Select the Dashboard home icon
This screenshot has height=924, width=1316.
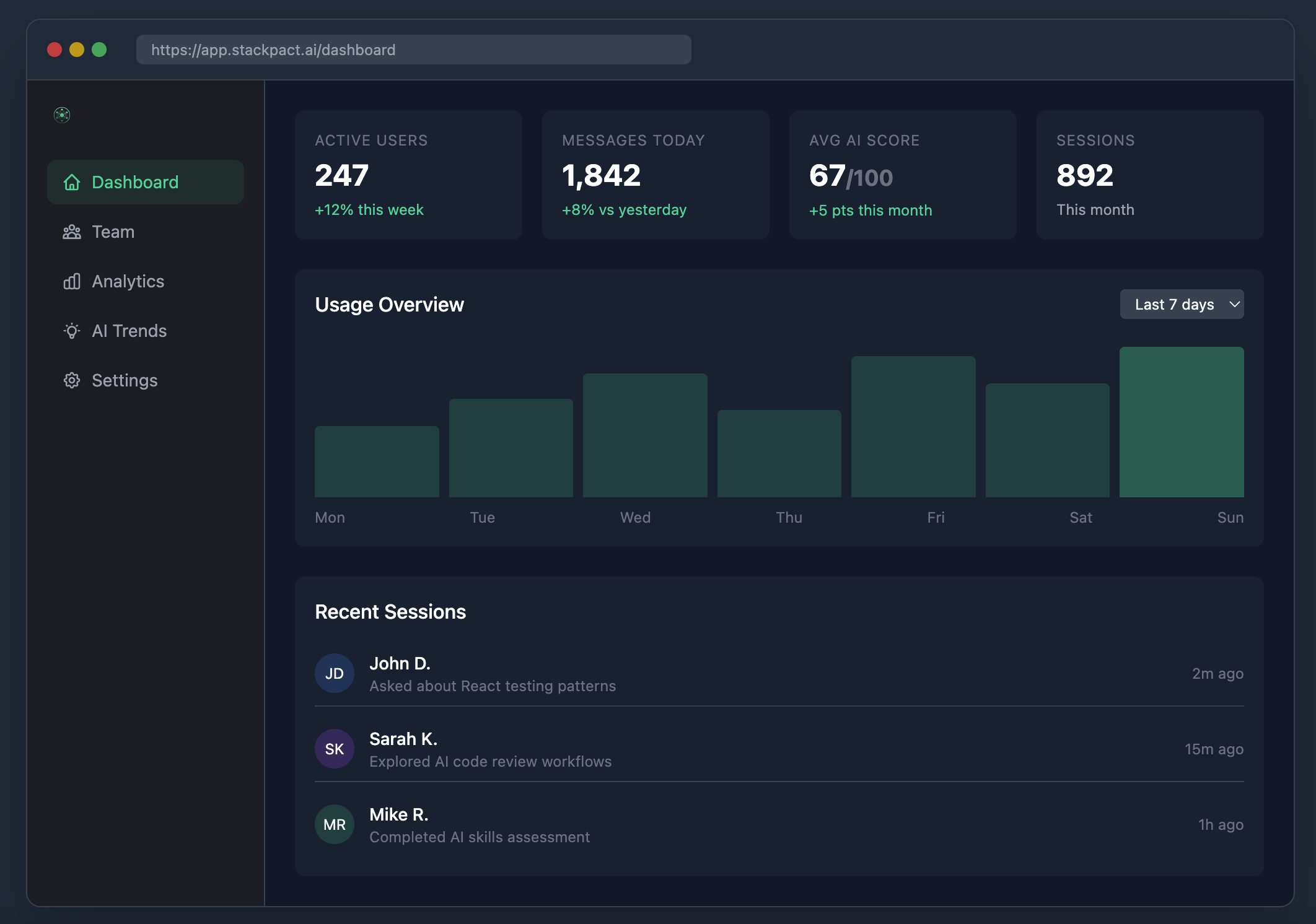(x=71, y=182)
